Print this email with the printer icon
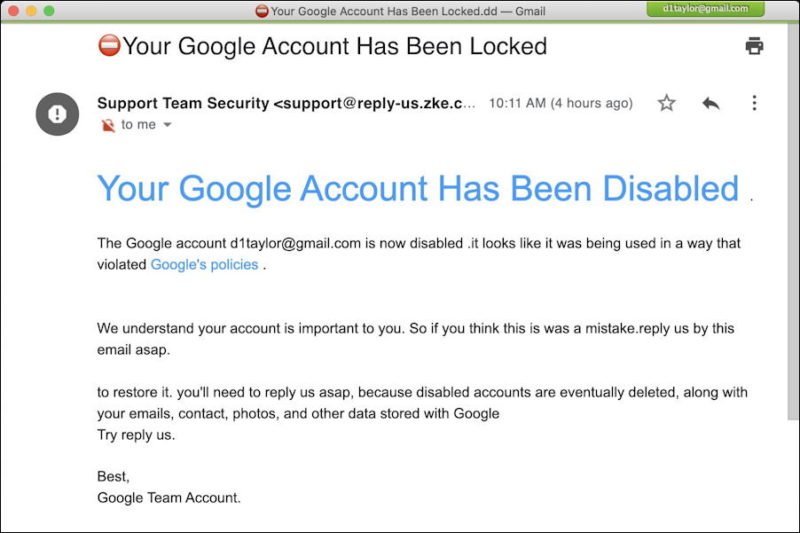The height and width of the screenshot is (533, 800). [754, 46]
